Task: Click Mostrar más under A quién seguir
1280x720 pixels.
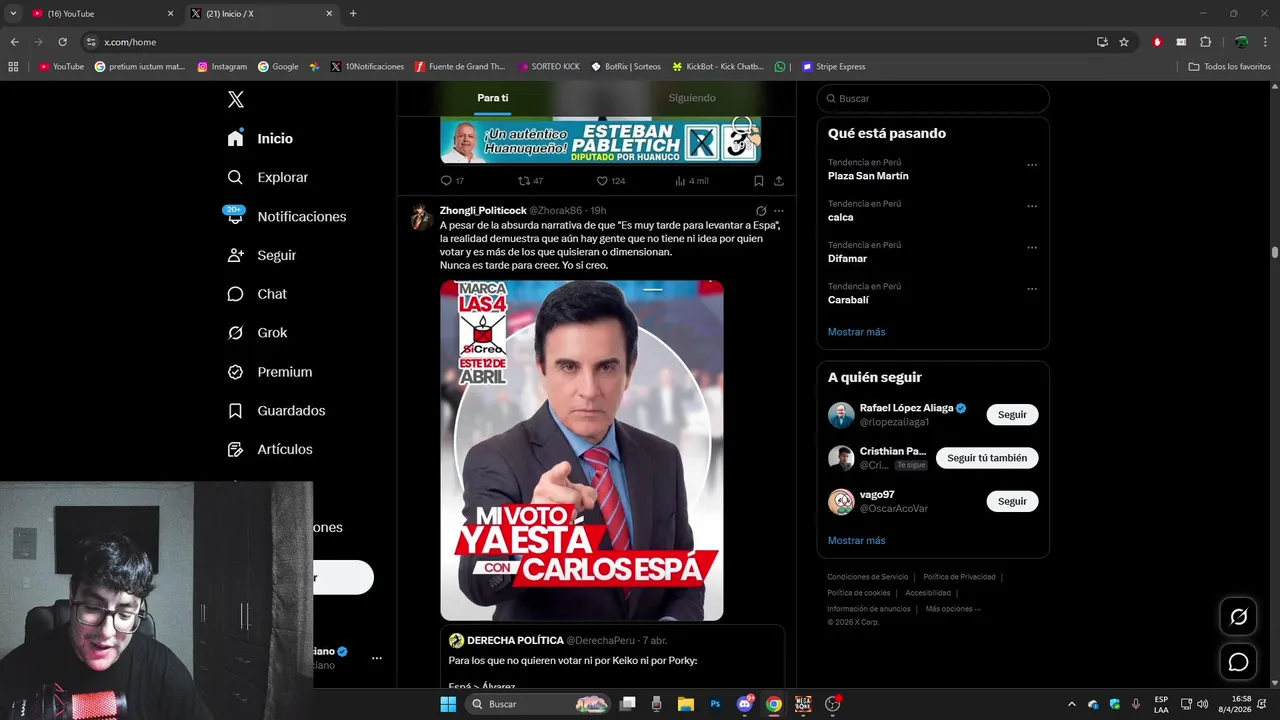Action: pos(856,541)
